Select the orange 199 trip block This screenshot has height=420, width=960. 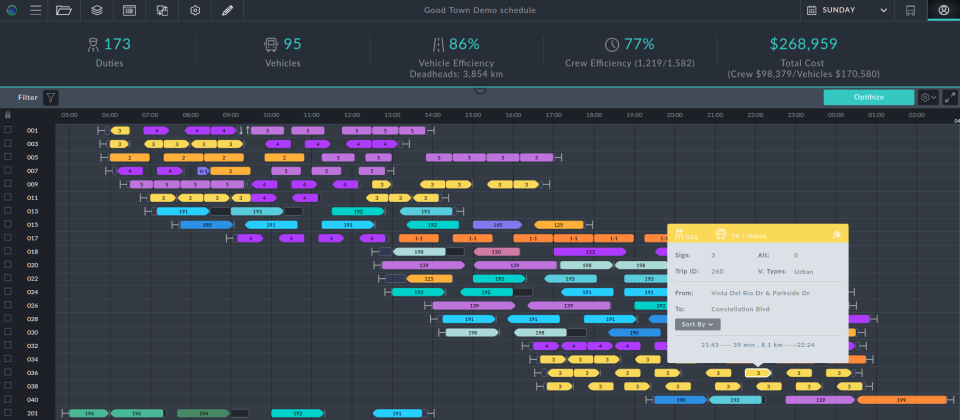(902, 400)
